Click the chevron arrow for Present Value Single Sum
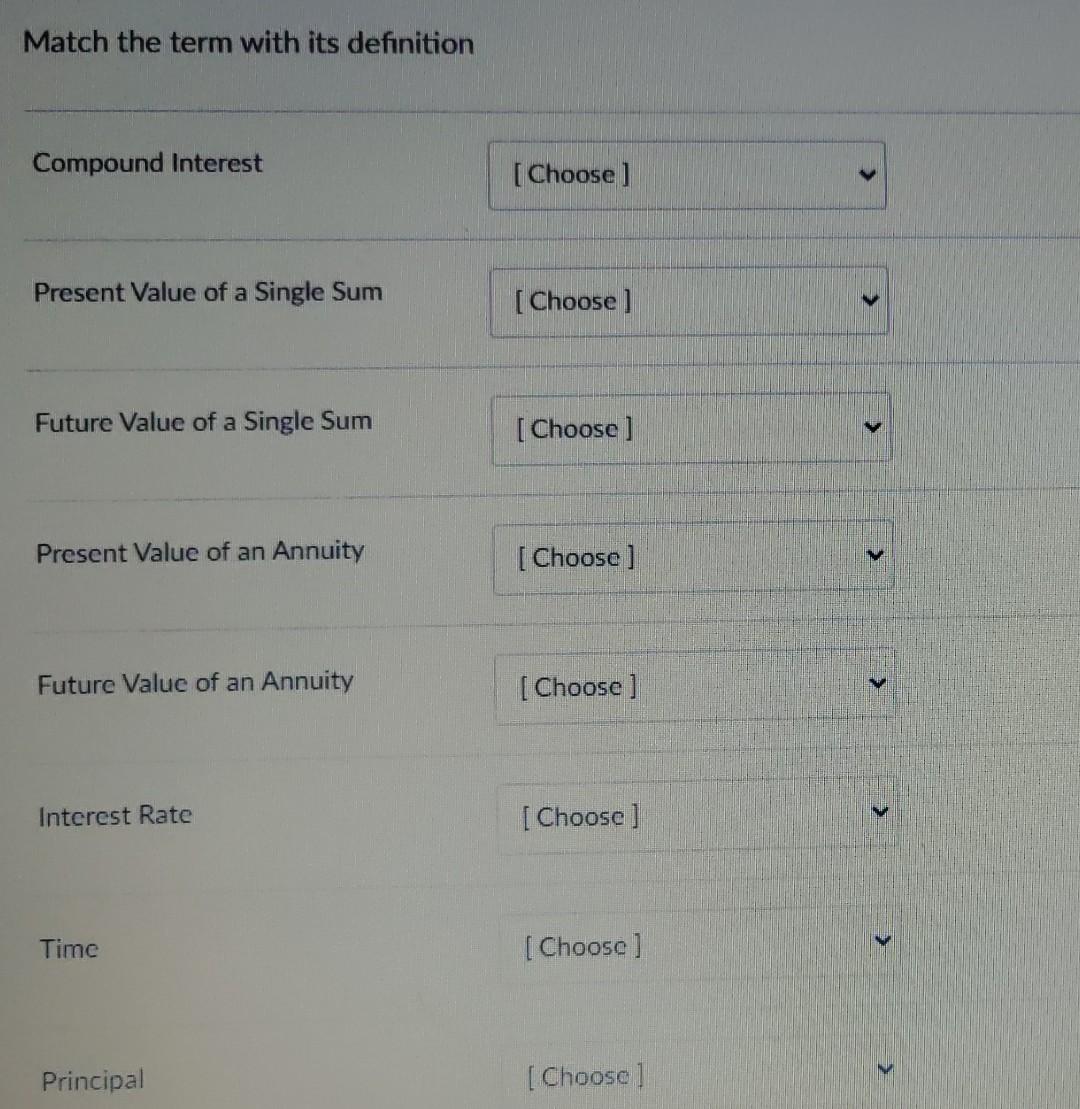Screen dimensions: 1080x1109 coord(869,299)
